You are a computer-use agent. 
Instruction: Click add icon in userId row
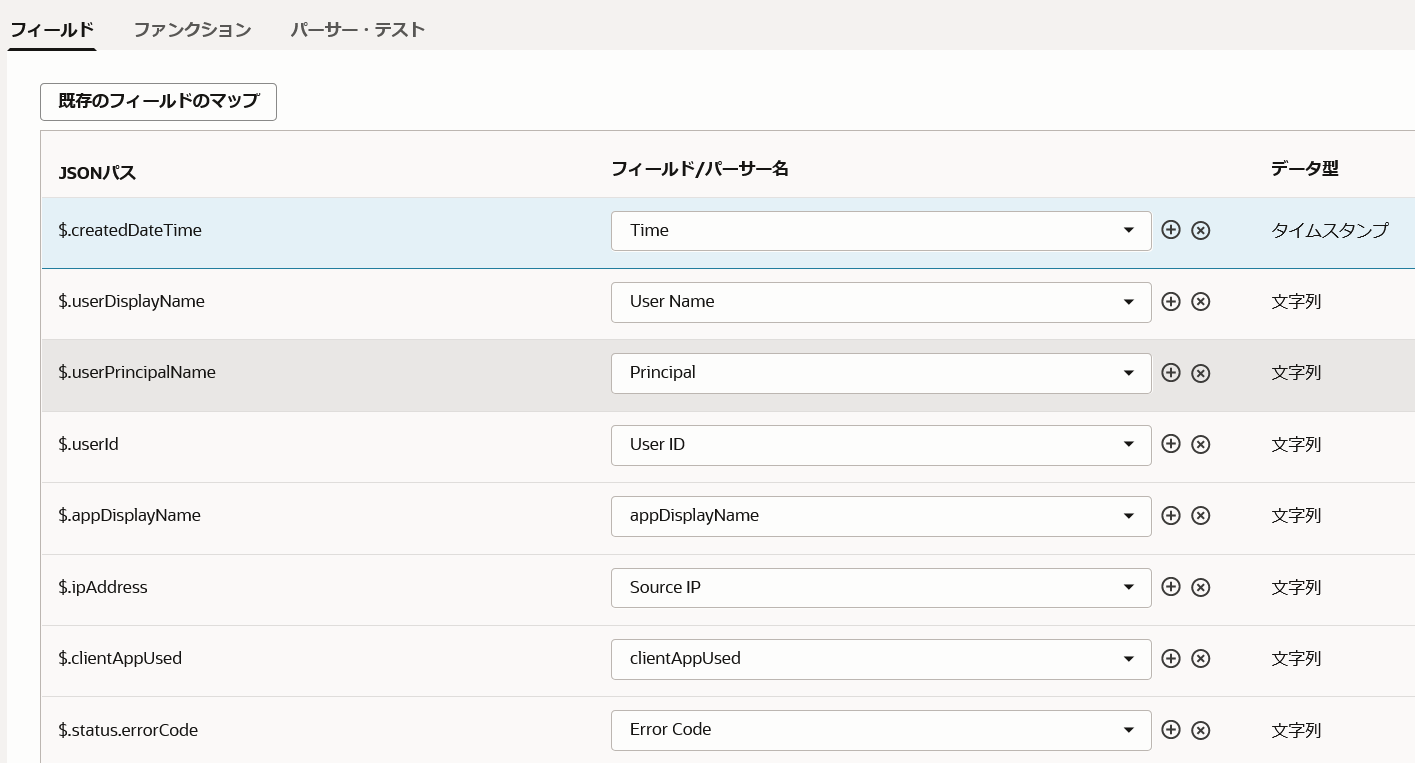pyautogui.click(x=1171, y=444)
